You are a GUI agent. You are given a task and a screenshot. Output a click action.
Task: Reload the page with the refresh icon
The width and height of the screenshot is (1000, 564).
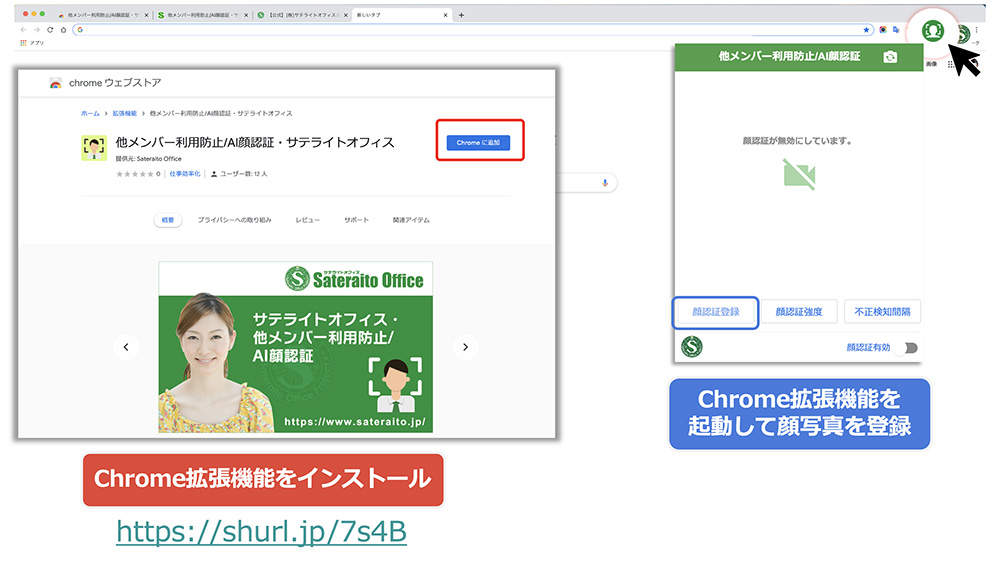click(50, 29)
